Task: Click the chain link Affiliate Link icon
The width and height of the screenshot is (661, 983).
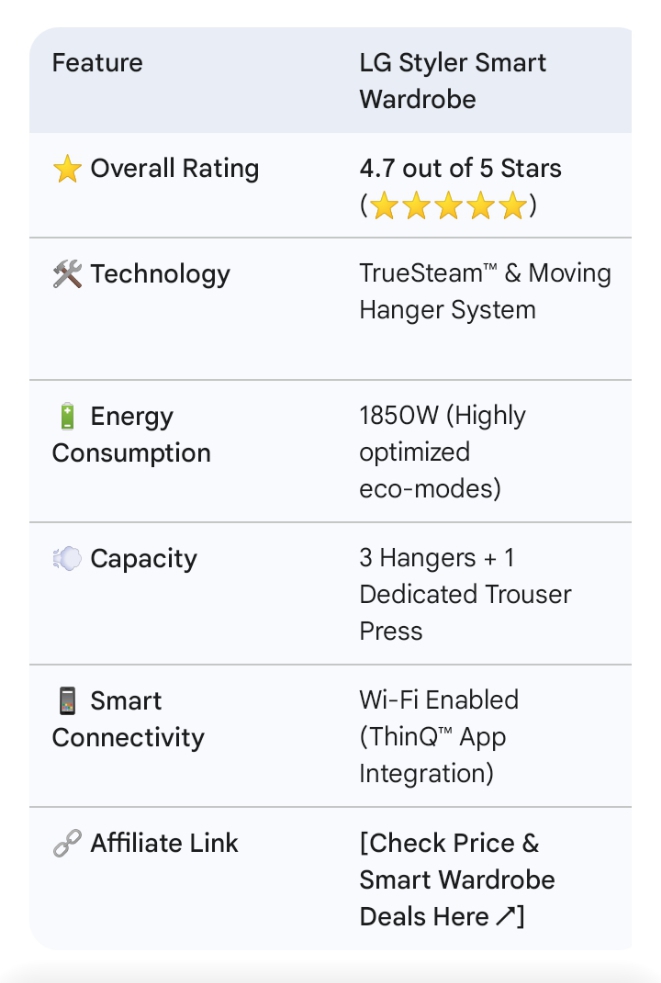Action: pos(67,843)
